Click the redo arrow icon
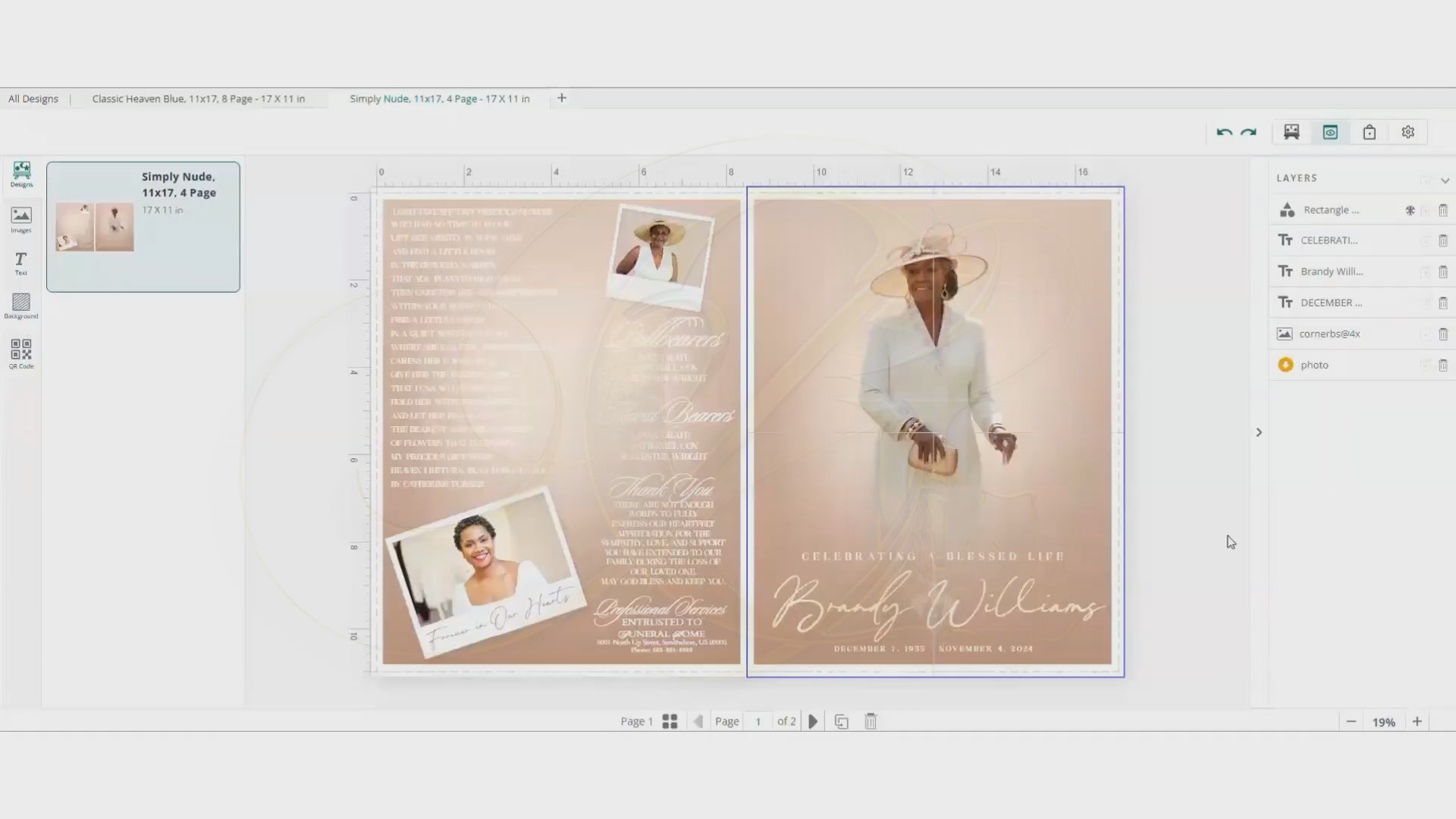The width and height of the screenshot is (1456, 819). (x=1248, y=133)
